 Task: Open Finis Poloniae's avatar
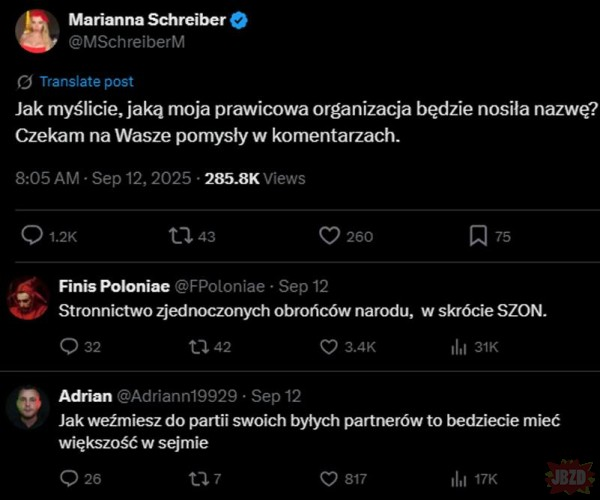coord(28,298)
